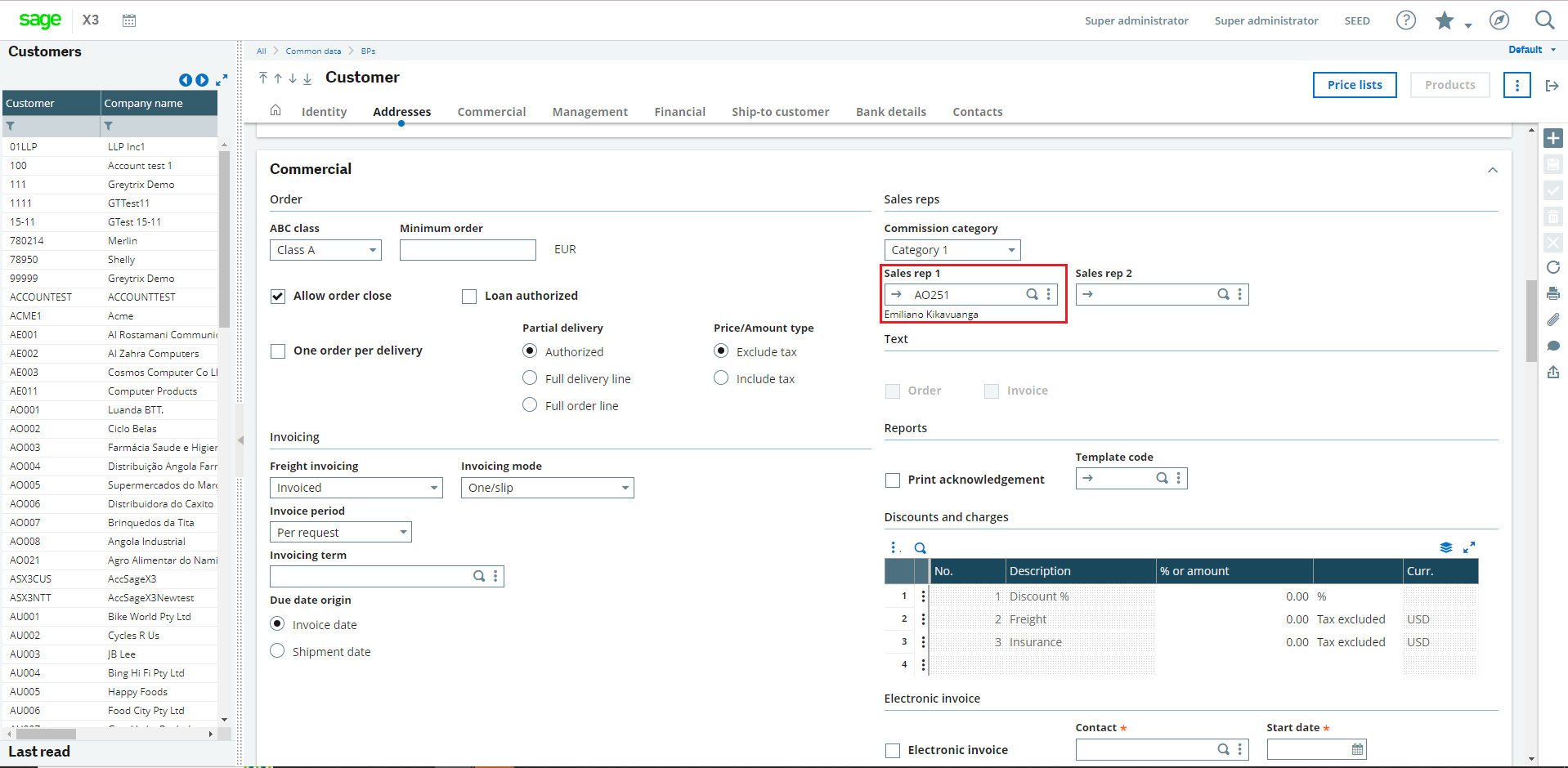
Task: Click the home icon in tab bar
Action: [276, 110]
